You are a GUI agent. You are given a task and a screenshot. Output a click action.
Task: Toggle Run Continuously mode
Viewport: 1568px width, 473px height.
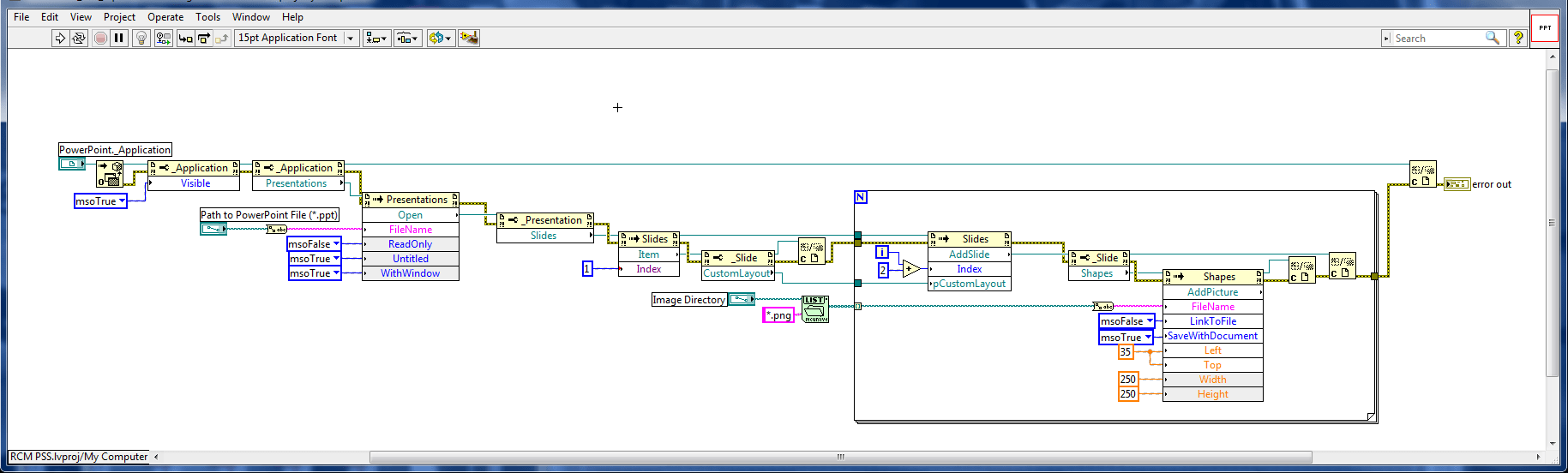coord(78,38)
